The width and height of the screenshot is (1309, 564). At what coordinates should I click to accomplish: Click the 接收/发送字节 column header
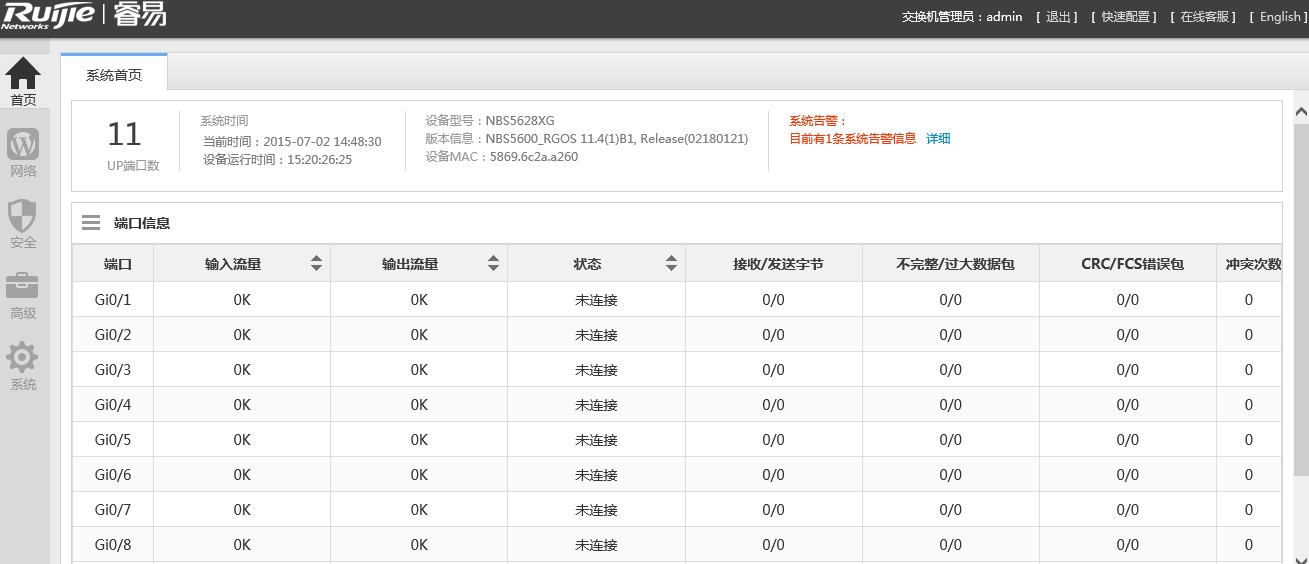tap(773, 264)
